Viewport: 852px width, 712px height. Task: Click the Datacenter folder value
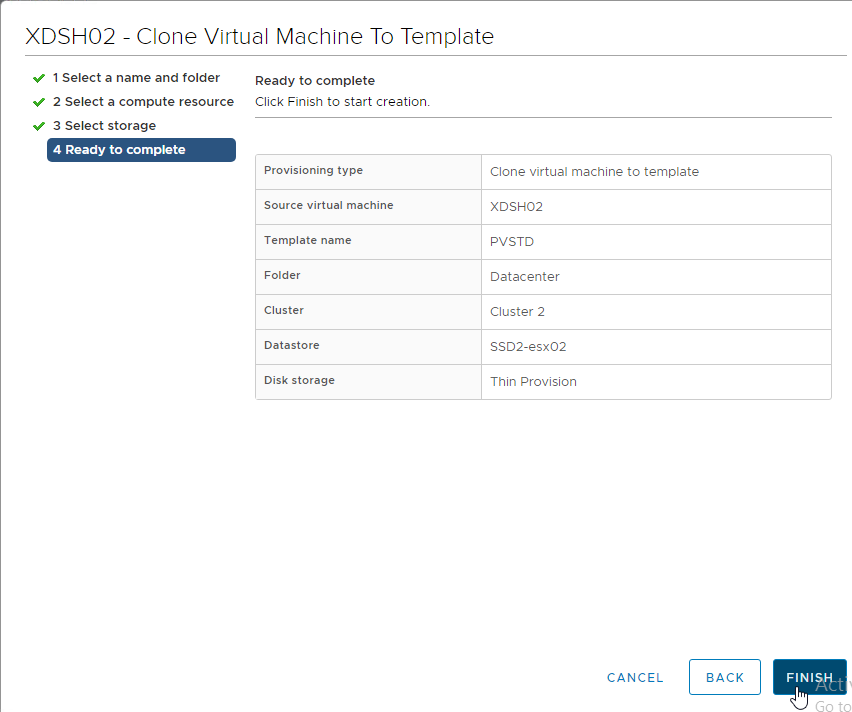tap(524, 276)
